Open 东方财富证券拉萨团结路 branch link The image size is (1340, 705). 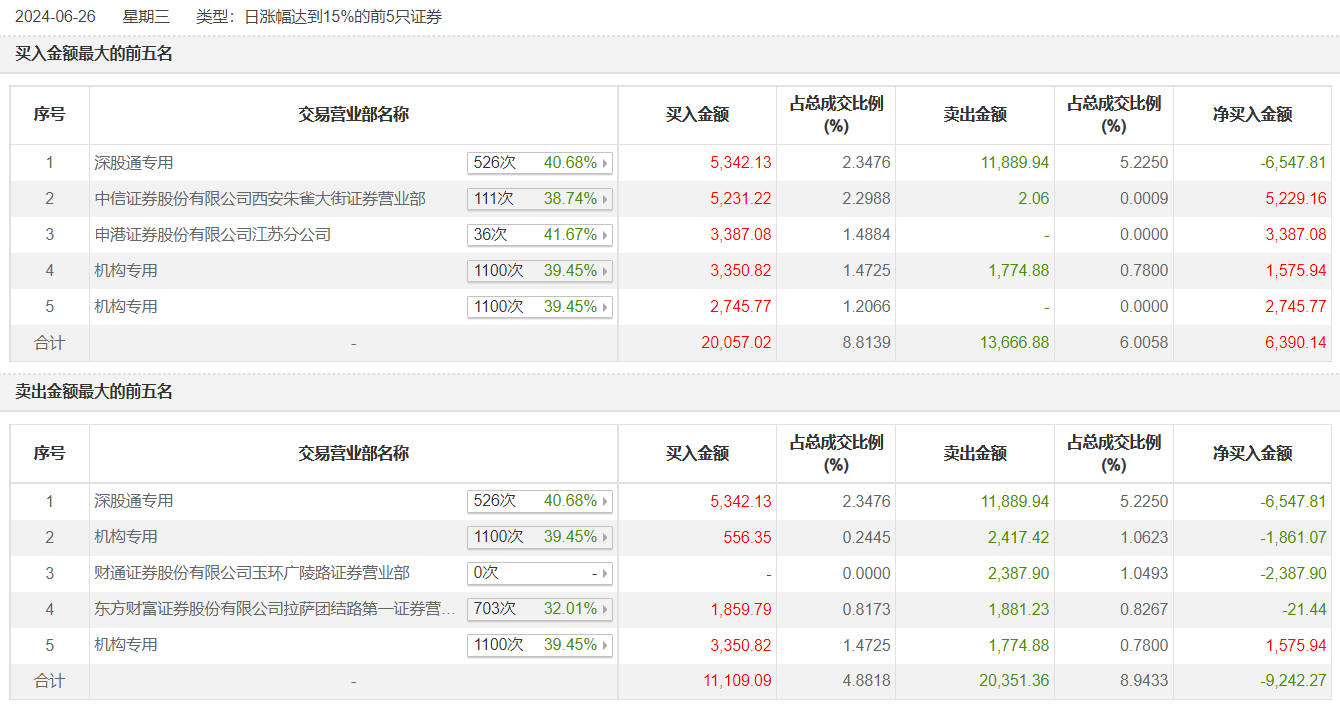[275, 609]
